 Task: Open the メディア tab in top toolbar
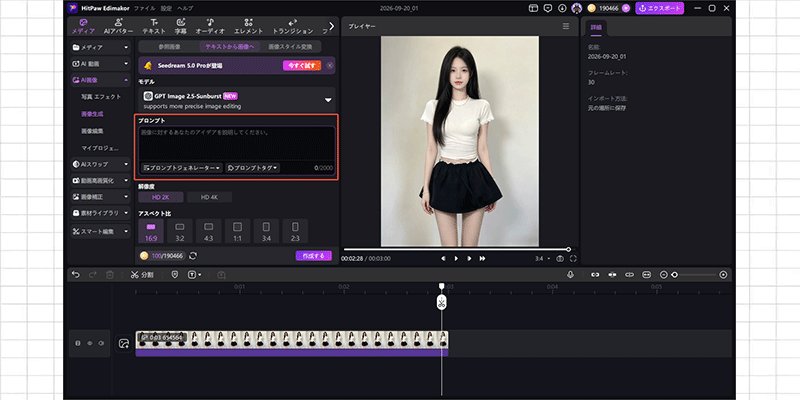tap(83, 27)
